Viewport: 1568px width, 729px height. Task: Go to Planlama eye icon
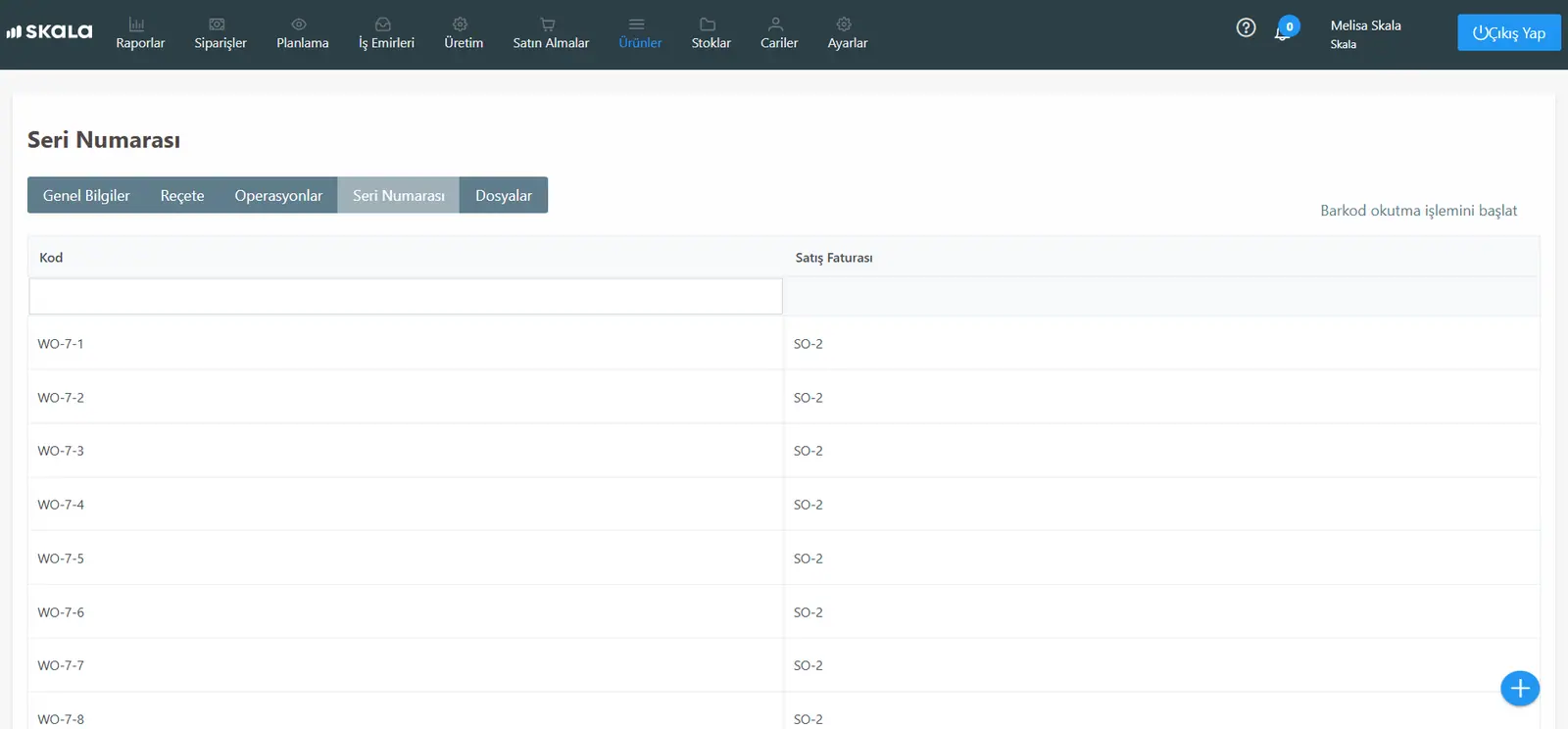tap(299, 24)
